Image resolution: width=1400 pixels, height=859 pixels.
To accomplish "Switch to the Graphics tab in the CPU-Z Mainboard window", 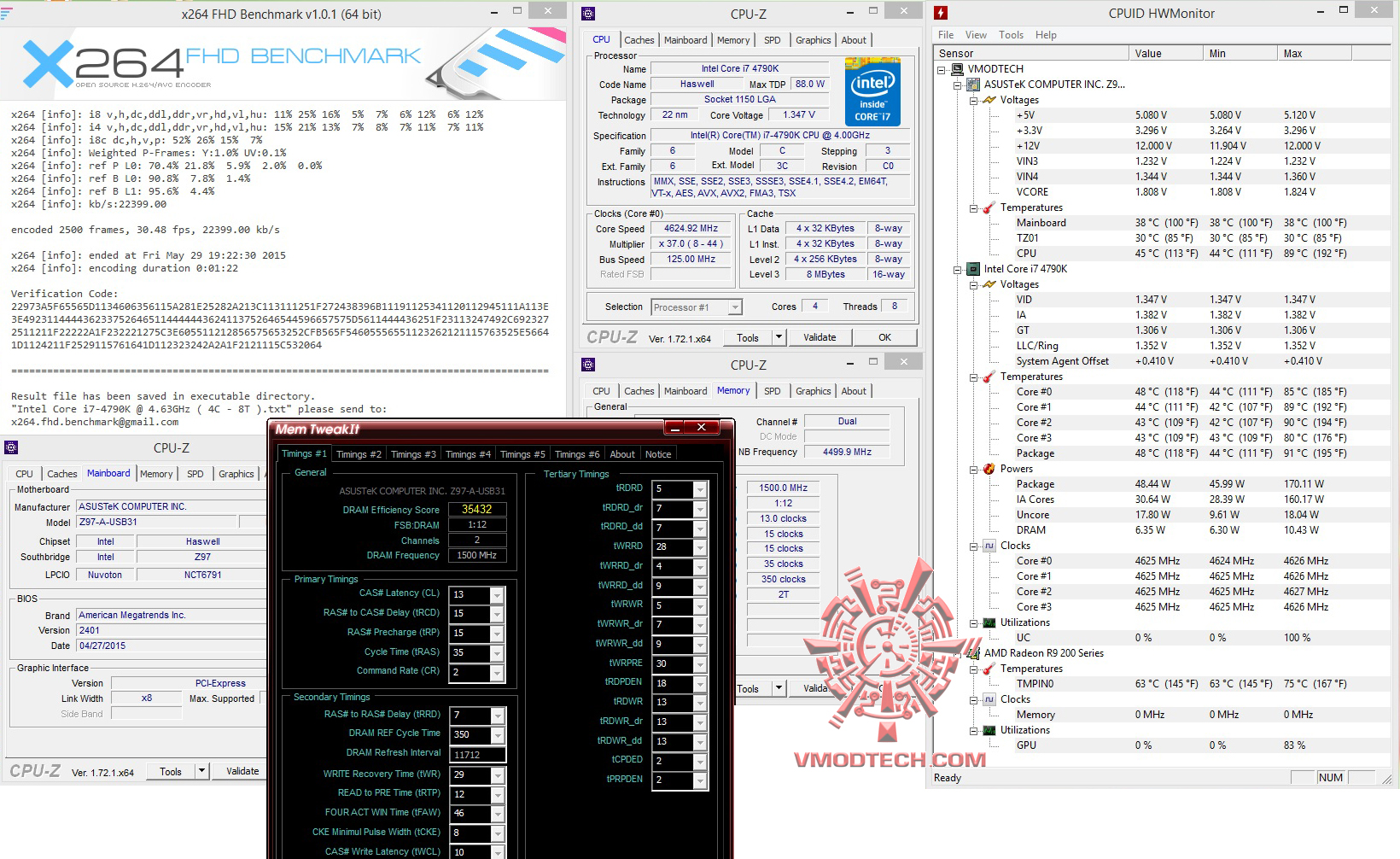I will 236,474.
